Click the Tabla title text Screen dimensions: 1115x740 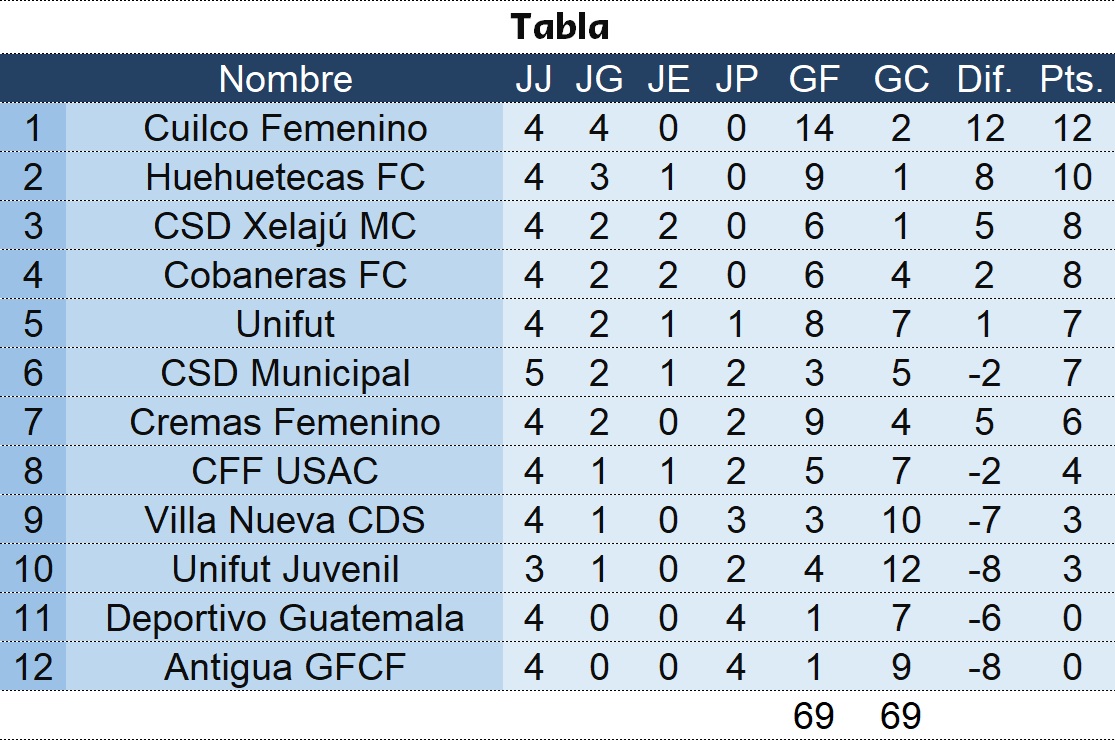[x=559, y=27]
